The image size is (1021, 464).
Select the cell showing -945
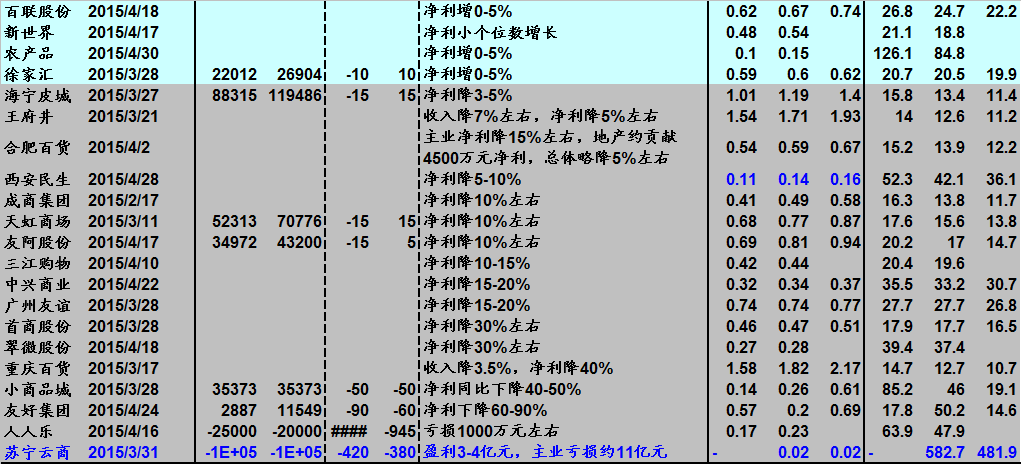click(400, 431)
